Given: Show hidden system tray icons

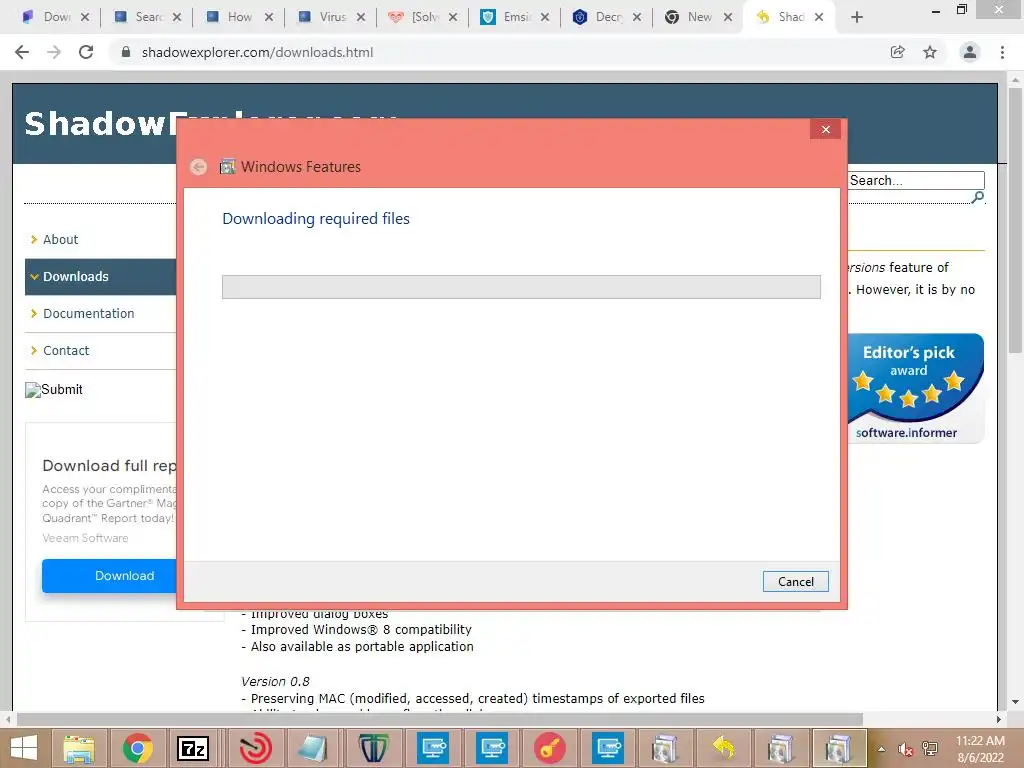Looking at the screenshot, I should coord(881,749).
